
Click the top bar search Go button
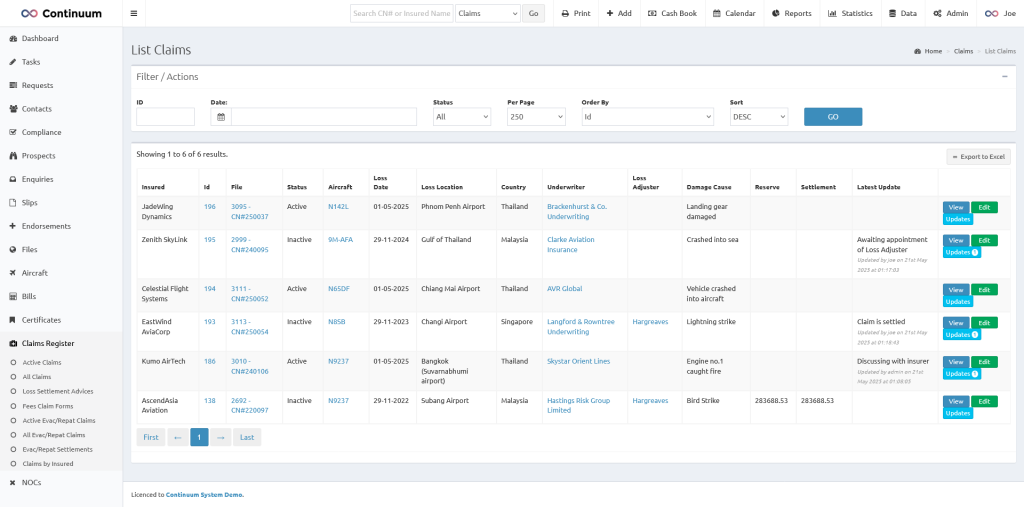pyautogui.click(x=534, y=13)
